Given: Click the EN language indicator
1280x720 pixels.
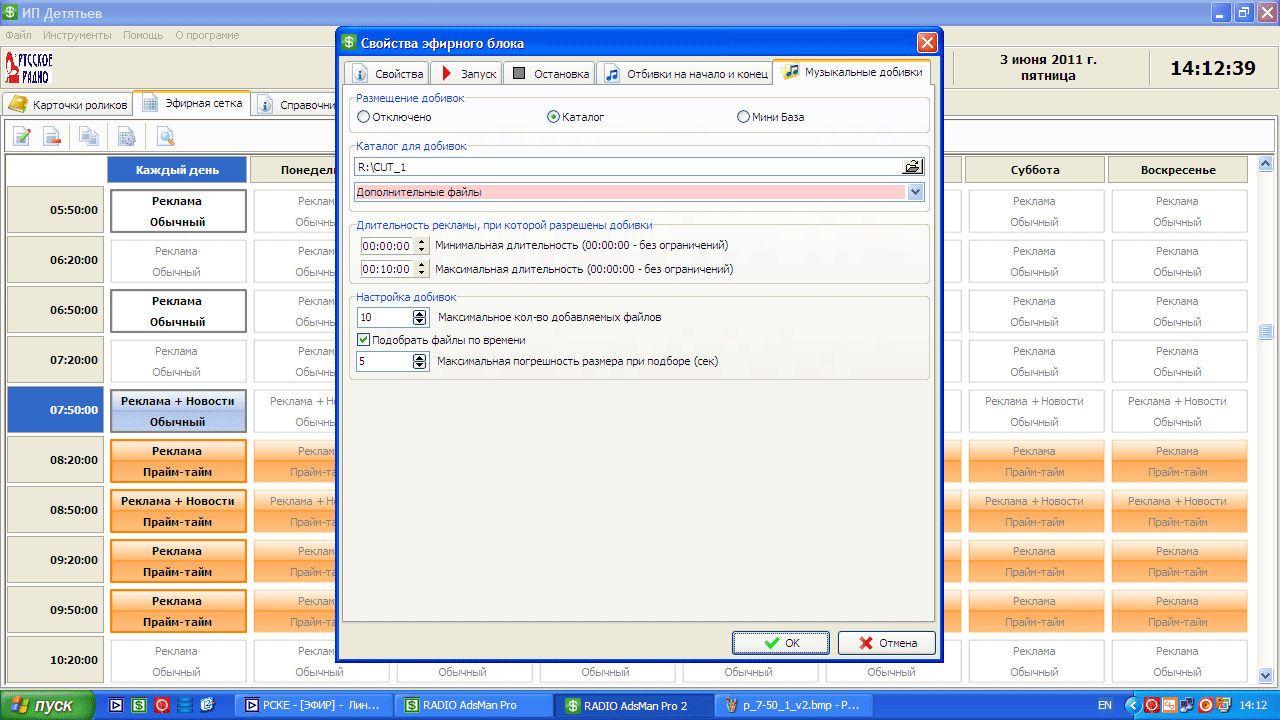Looking at the screenshot, I should [x=1104, y=705].
